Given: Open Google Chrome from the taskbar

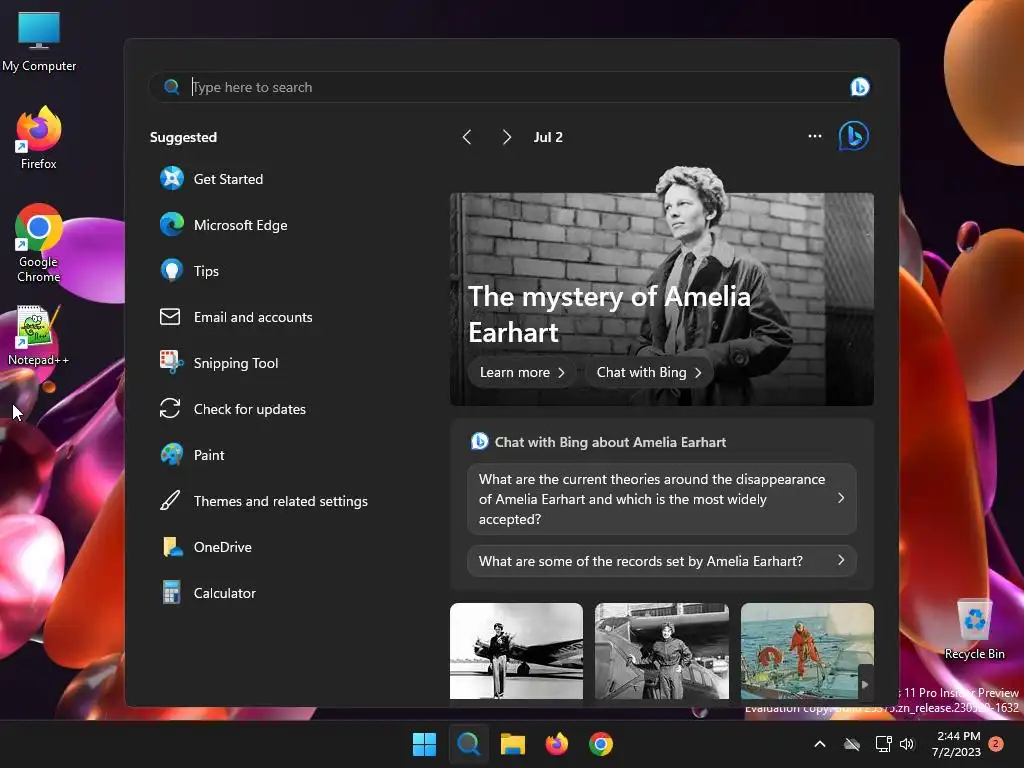Looking at the screenshot, I should pyautogui.click(x=600, y=744).
